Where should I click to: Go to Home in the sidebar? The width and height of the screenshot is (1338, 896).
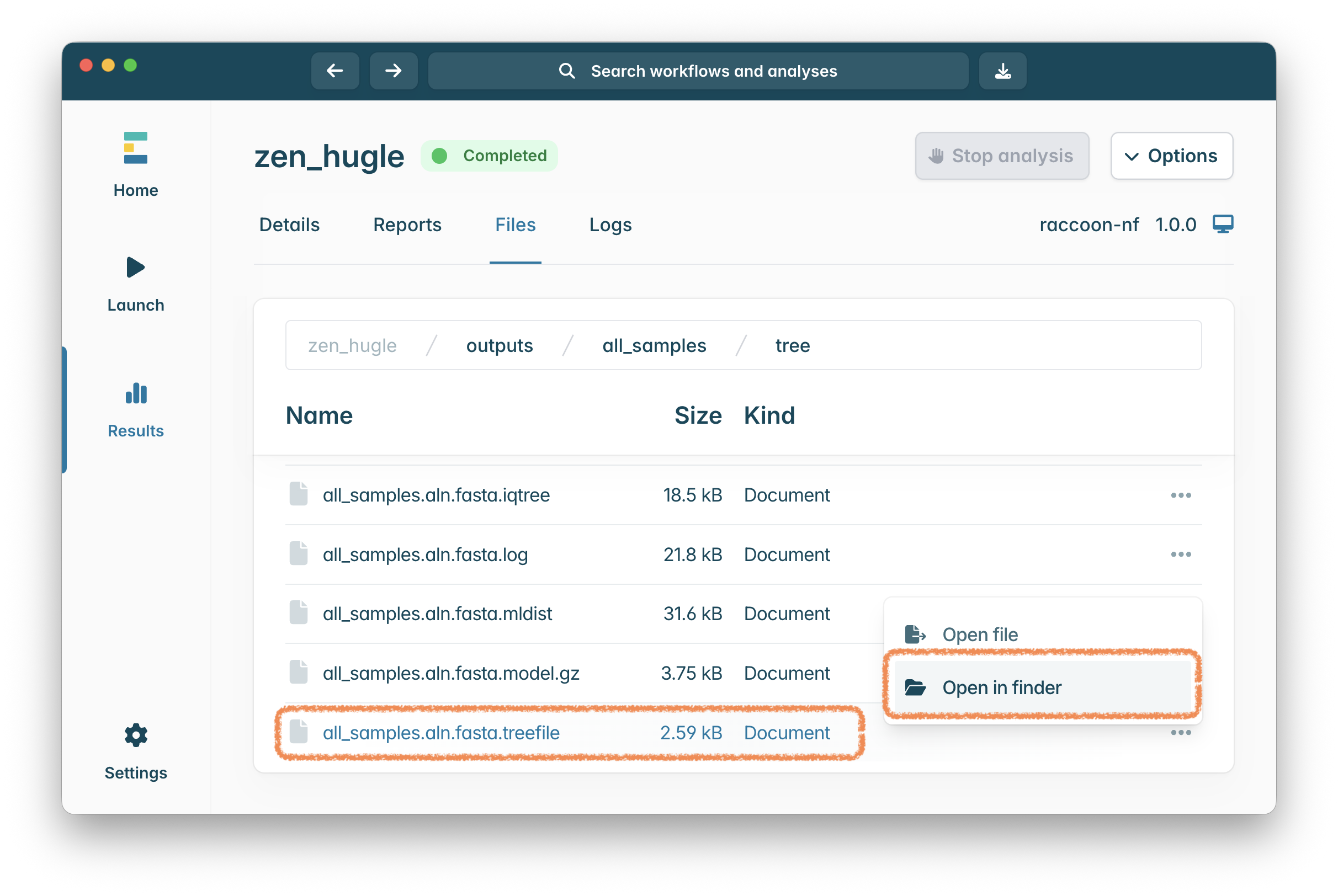coord(135,163)
